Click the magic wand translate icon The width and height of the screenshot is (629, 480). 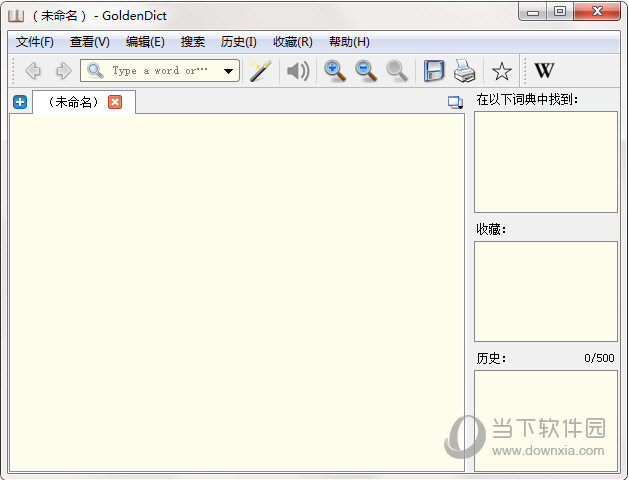(x=260, y=71)
